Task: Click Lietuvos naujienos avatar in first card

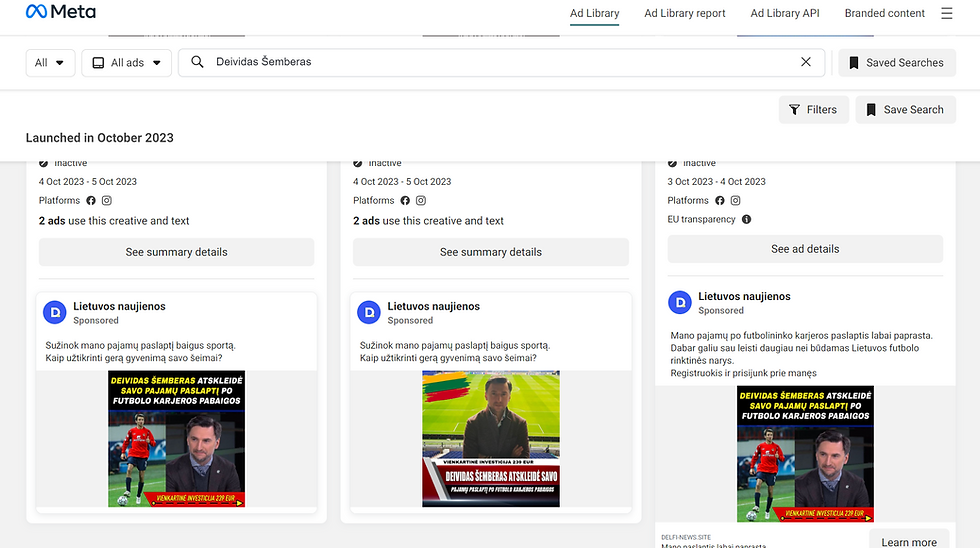Action: click(x=54, y=312)
